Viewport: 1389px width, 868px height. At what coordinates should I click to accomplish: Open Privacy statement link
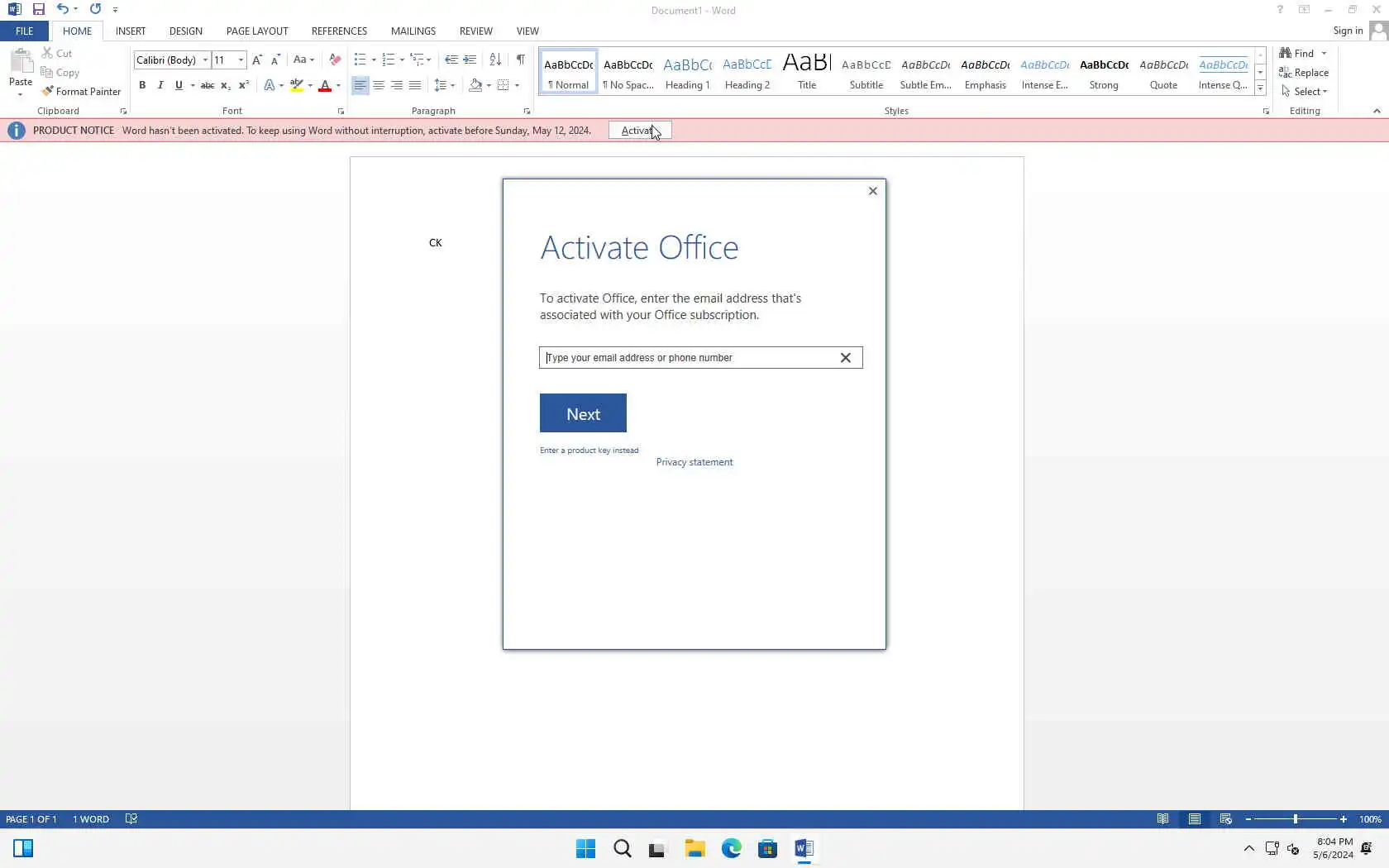coord(694,462)
